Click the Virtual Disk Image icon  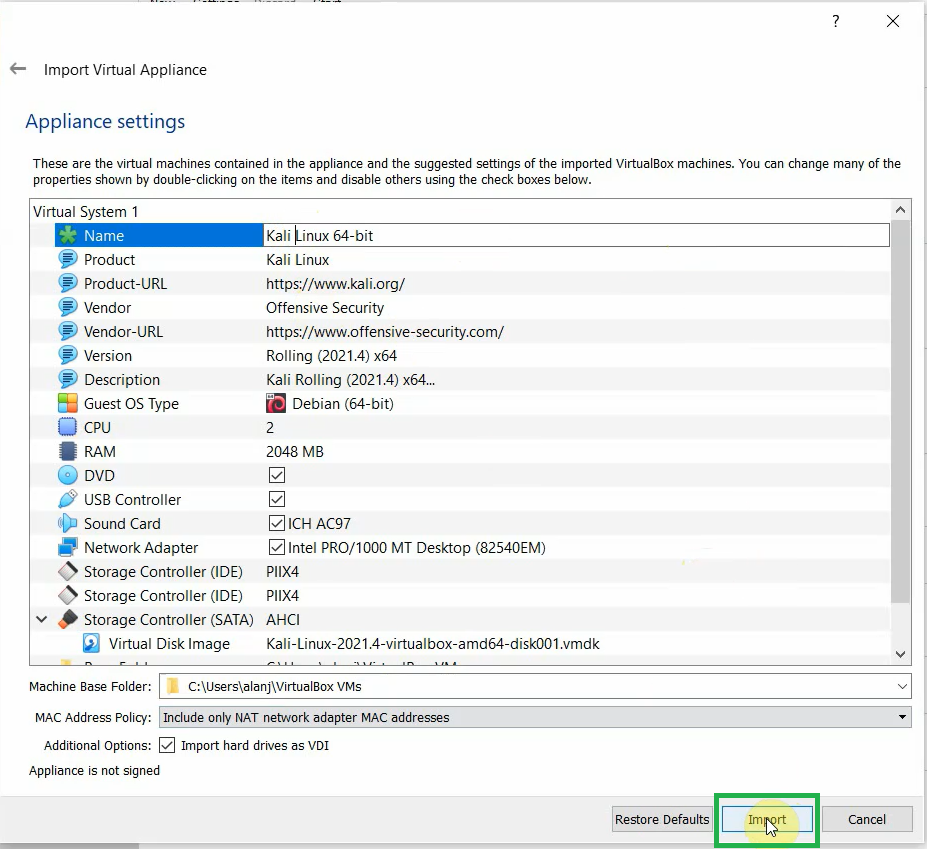coord(91,643)
